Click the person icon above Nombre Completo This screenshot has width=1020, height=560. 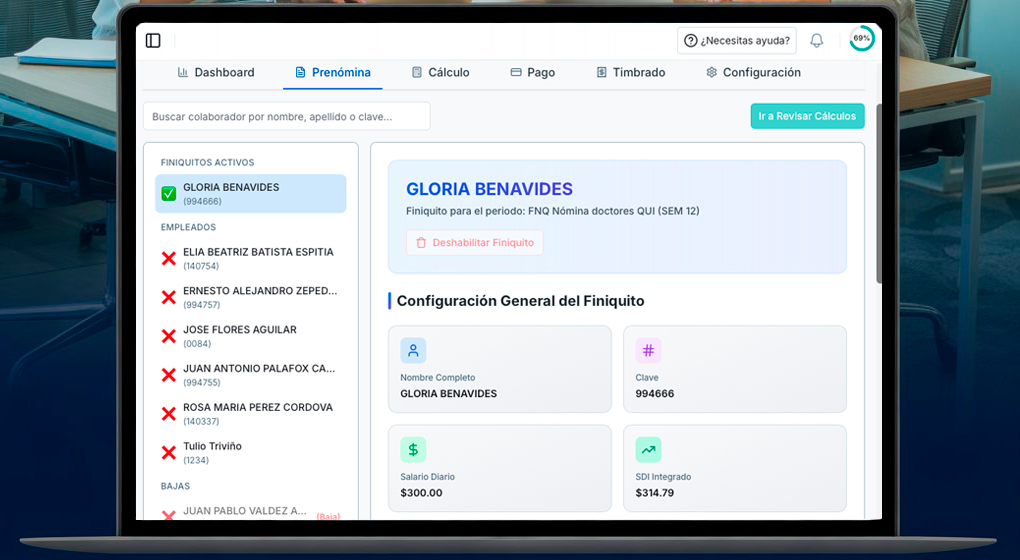click(413, 351)
